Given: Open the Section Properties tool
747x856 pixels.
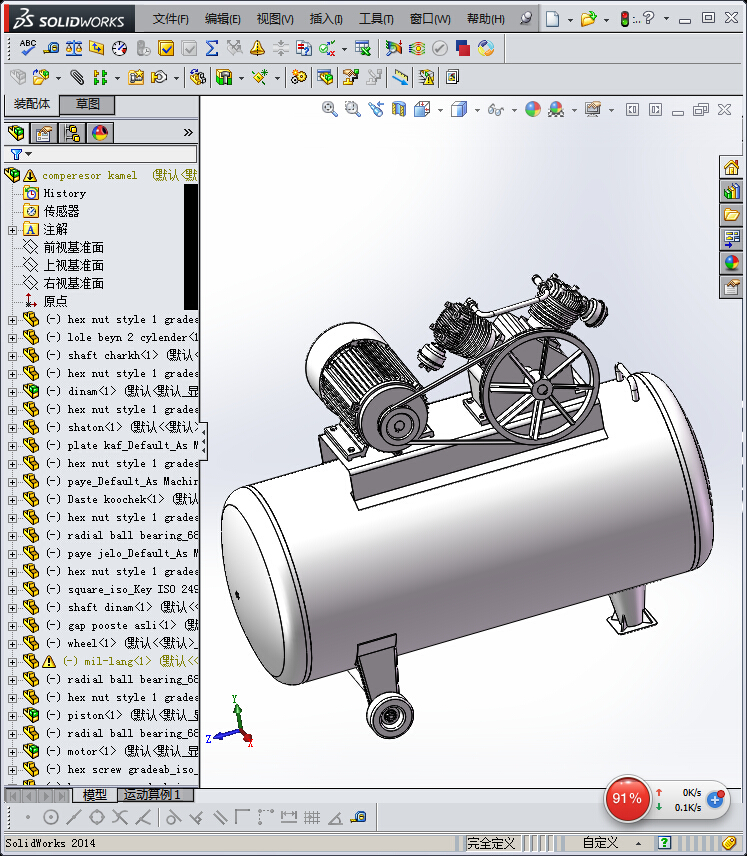Looking at the screenshot, I should pos(97,48).
